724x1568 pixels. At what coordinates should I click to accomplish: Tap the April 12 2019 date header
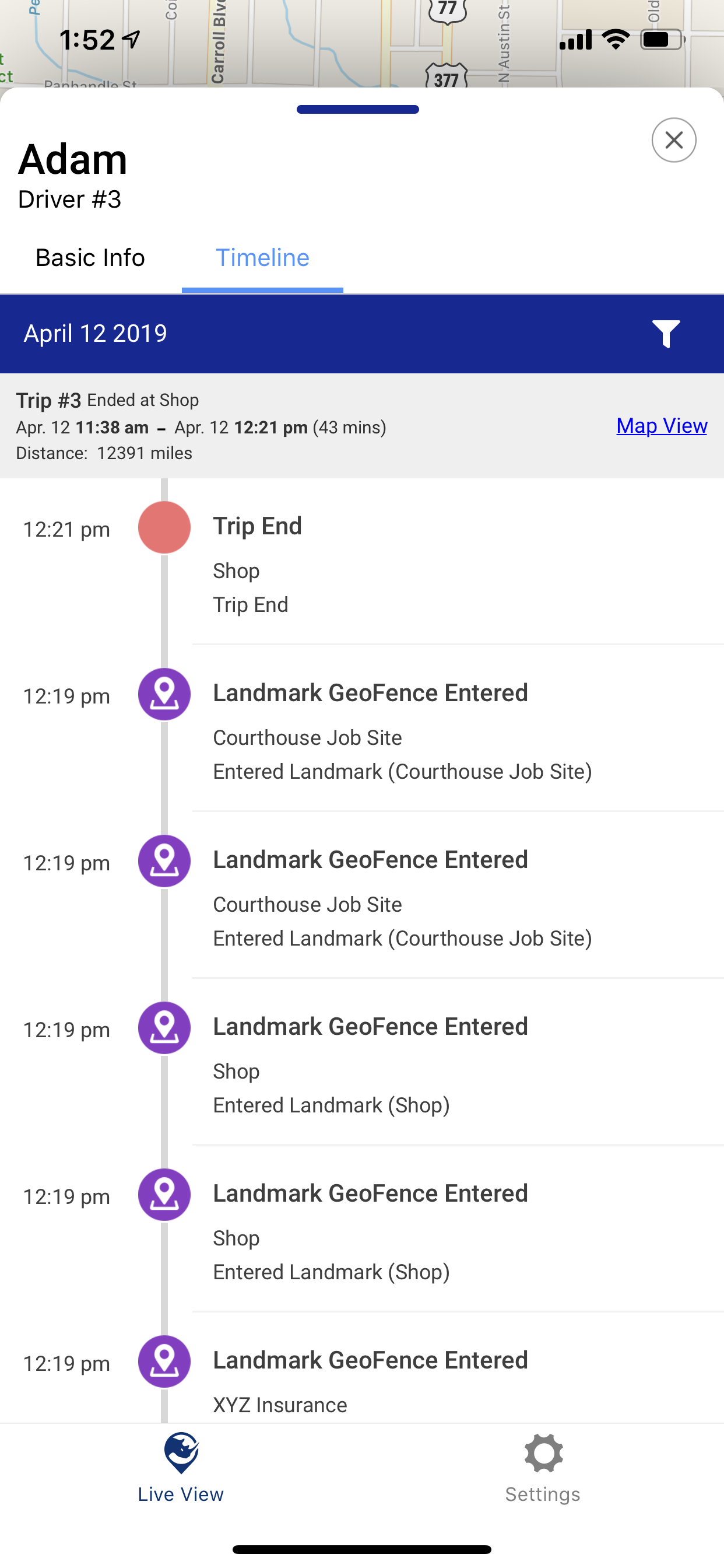click(96, 334)
